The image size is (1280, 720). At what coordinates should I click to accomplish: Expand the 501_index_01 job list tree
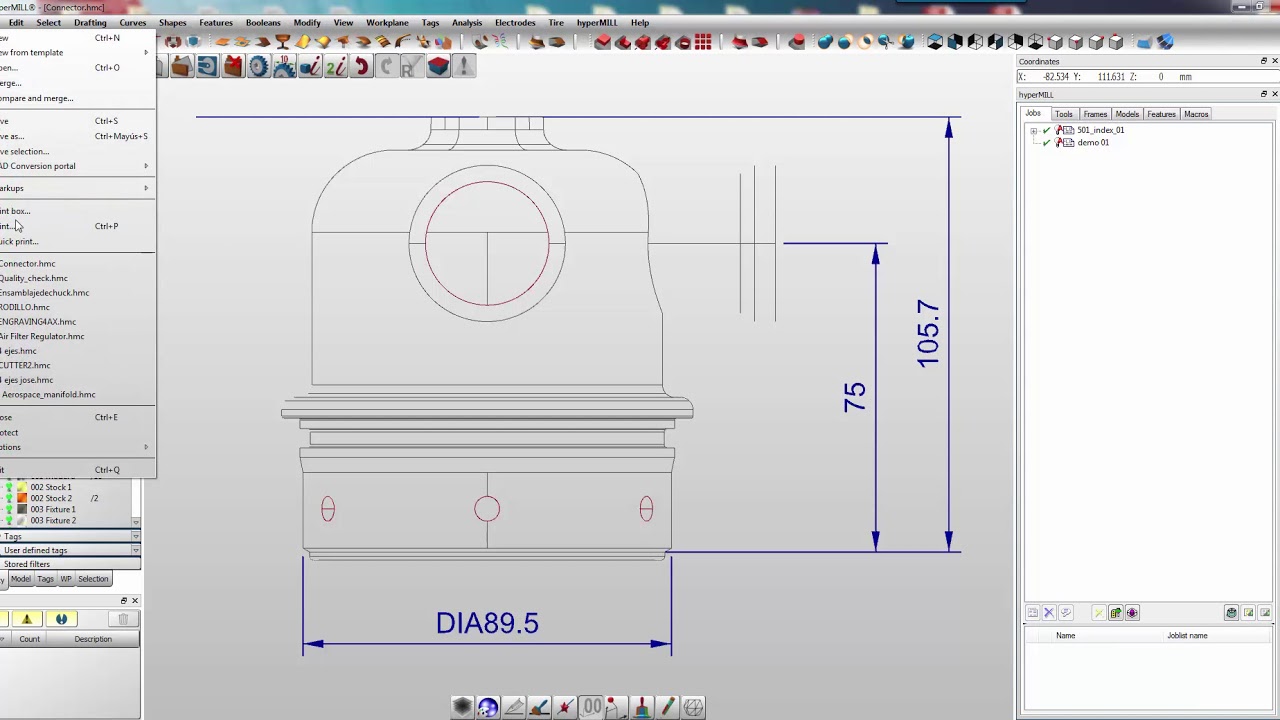coord(1034,130)
